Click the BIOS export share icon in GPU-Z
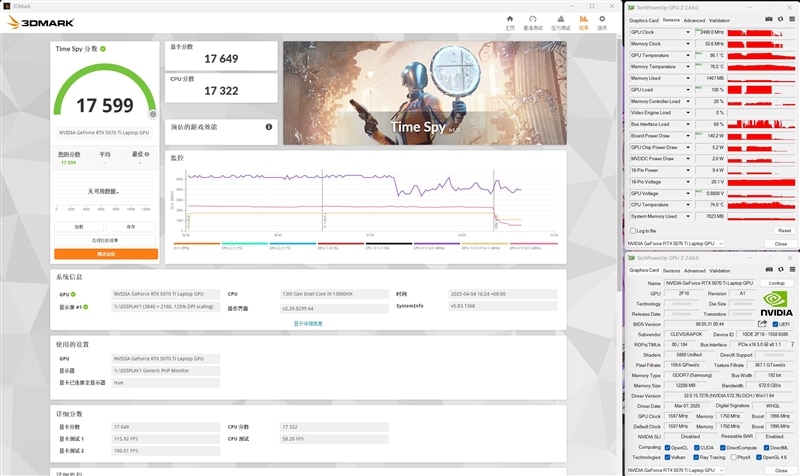 coord(762,324)
